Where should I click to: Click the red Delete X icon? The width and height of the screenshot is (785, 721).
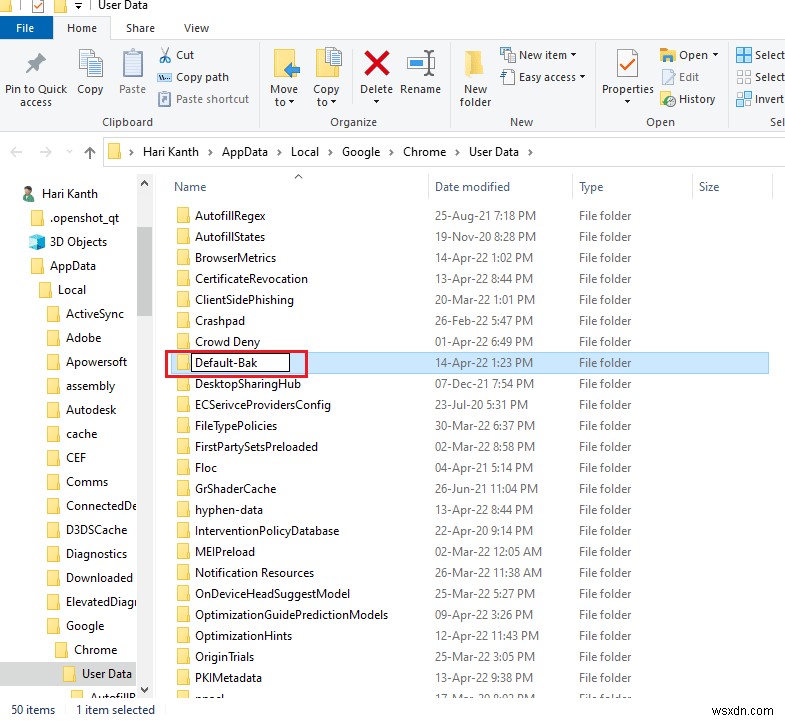tap(376, 63)
